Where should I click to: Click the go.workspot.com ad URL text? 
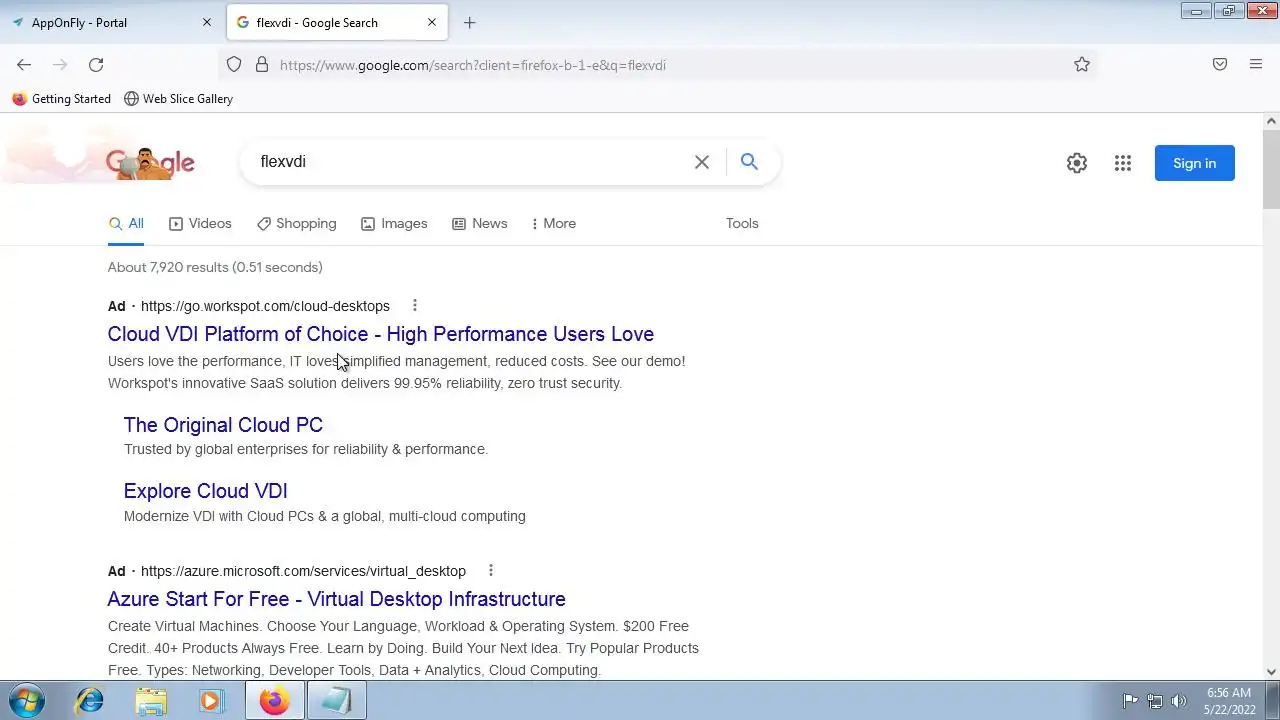(265, 306)
